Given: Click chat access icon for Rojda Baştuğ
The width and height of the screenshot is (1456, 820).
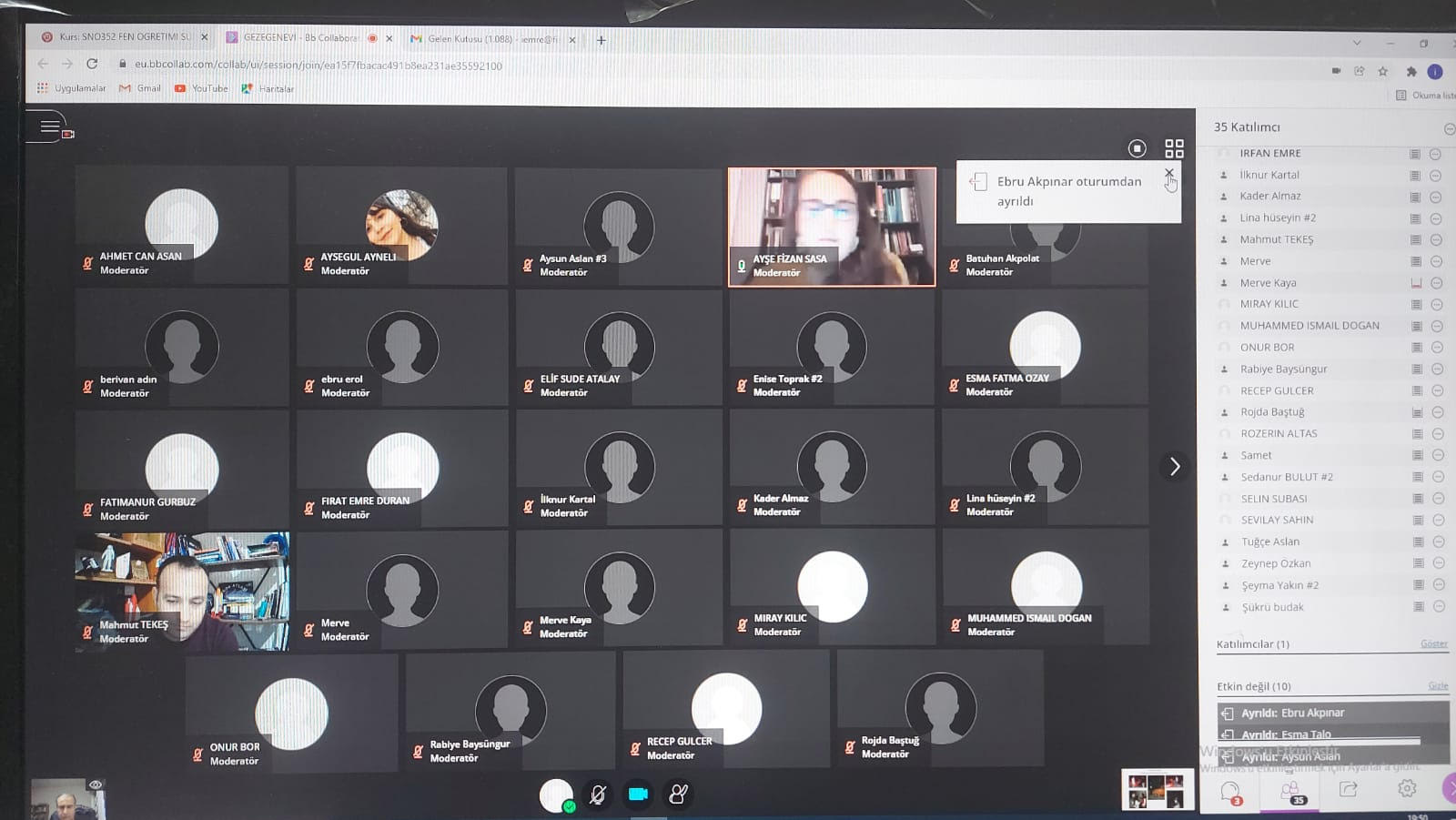Looking at the screenshot, I should [x=1417, y=412].
